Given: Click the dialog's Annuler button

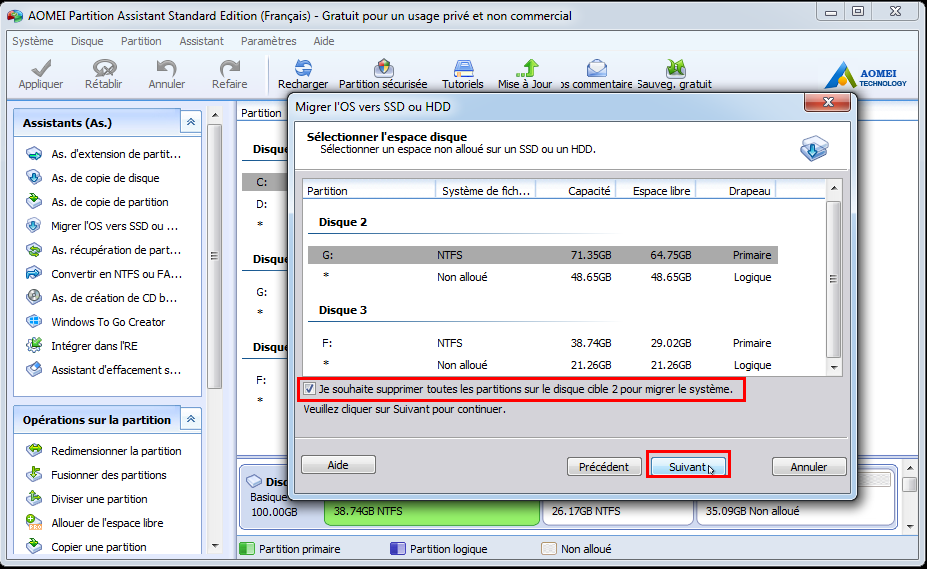Looking at the screenshot, I should pyautogui.click(x=809, y=467).
